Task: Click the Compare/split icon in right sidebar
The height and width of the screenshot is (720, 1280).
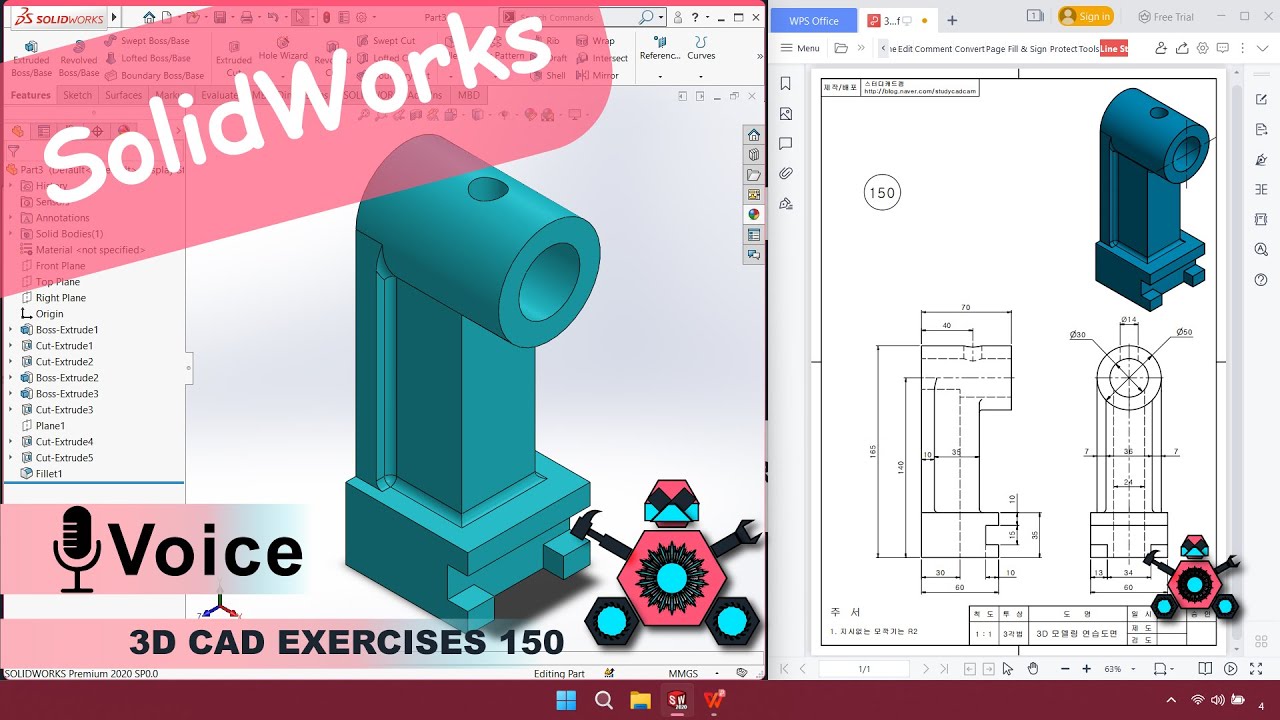Action: pos(1261,189)
